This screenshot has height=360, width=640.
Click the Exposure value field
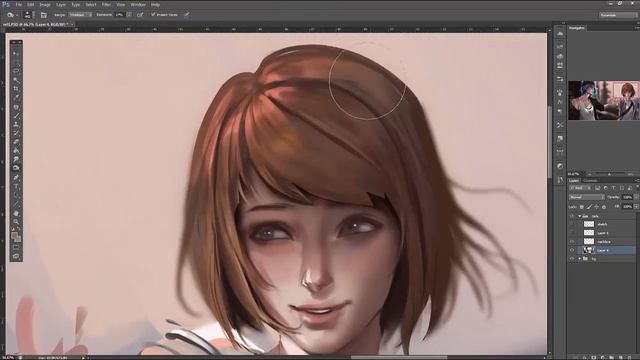(x=120, y=15)
